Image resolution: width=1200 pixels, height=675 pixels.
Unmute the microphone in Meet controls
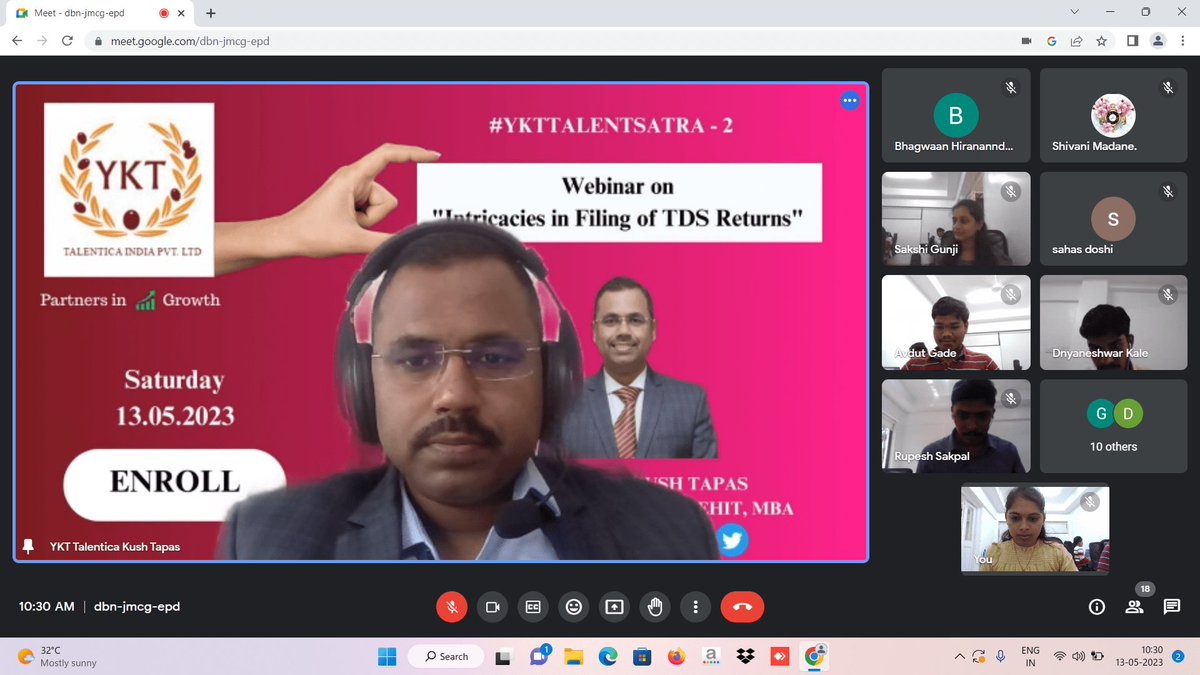coord(451,606)
